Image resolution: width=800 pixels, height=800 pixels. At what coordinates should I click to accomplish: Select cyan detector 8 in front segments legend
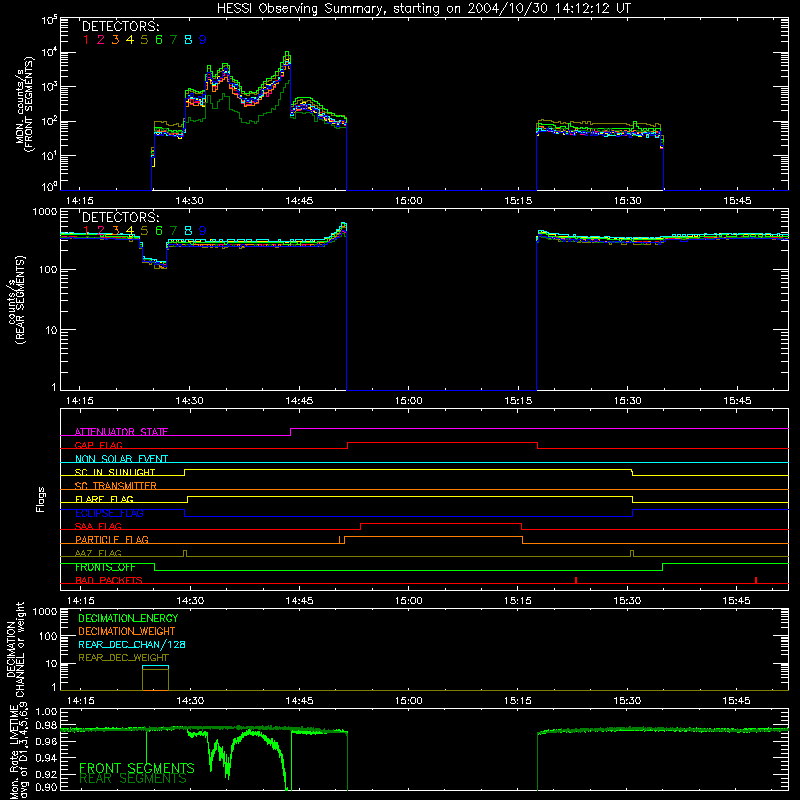tap(188, 40)
